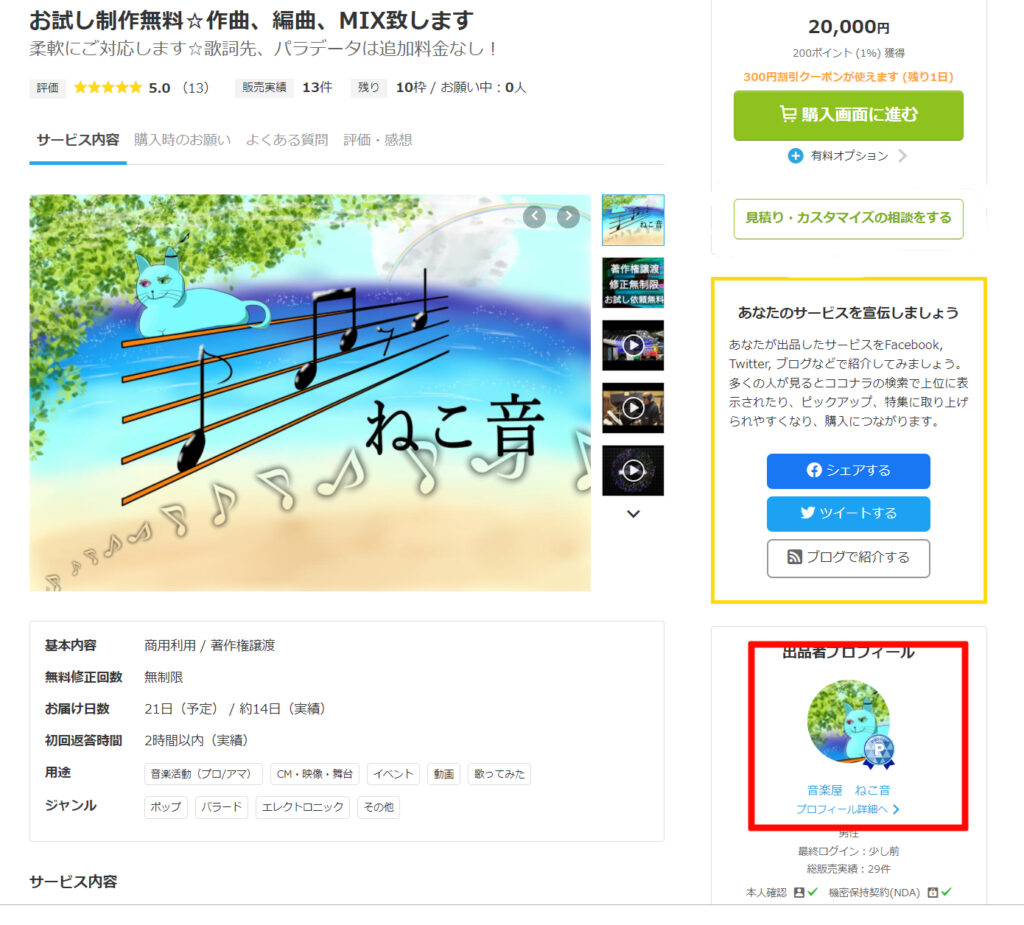The image size is (1024, 925).
Task: Play the third video thumbnail
Action: [633, 470]
